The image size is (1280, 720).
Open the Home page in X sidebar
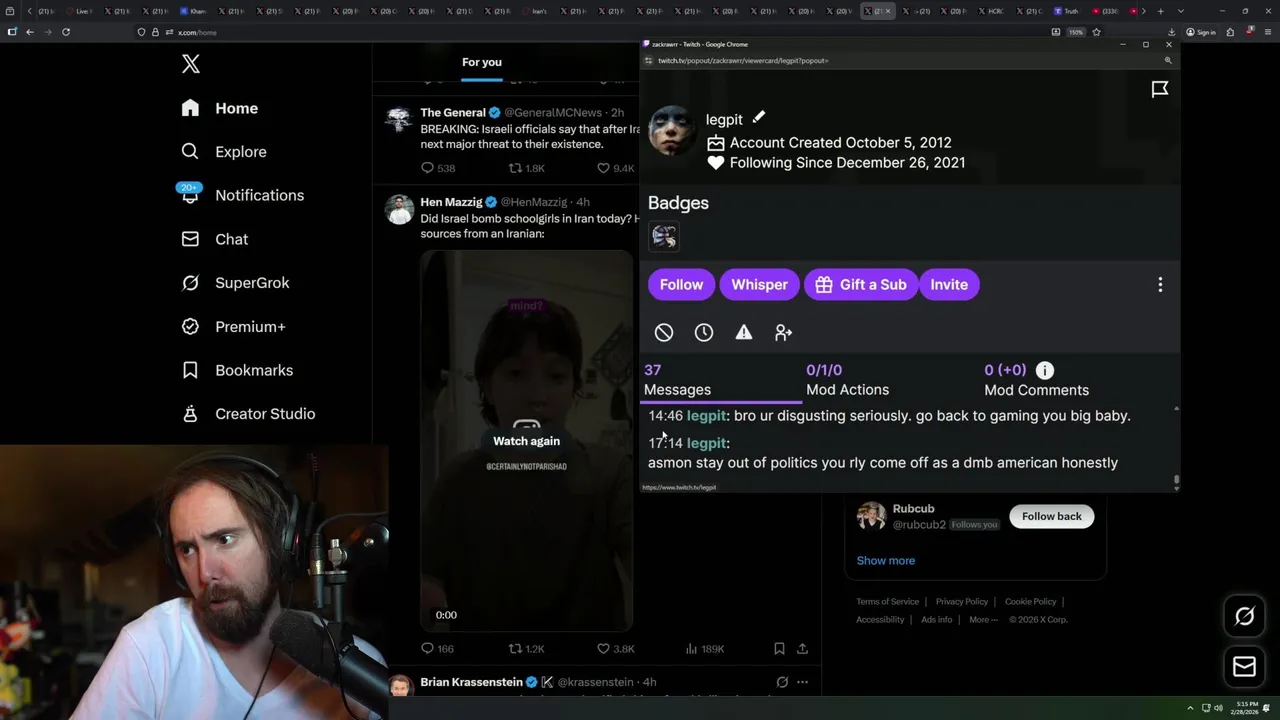point(219,108)
